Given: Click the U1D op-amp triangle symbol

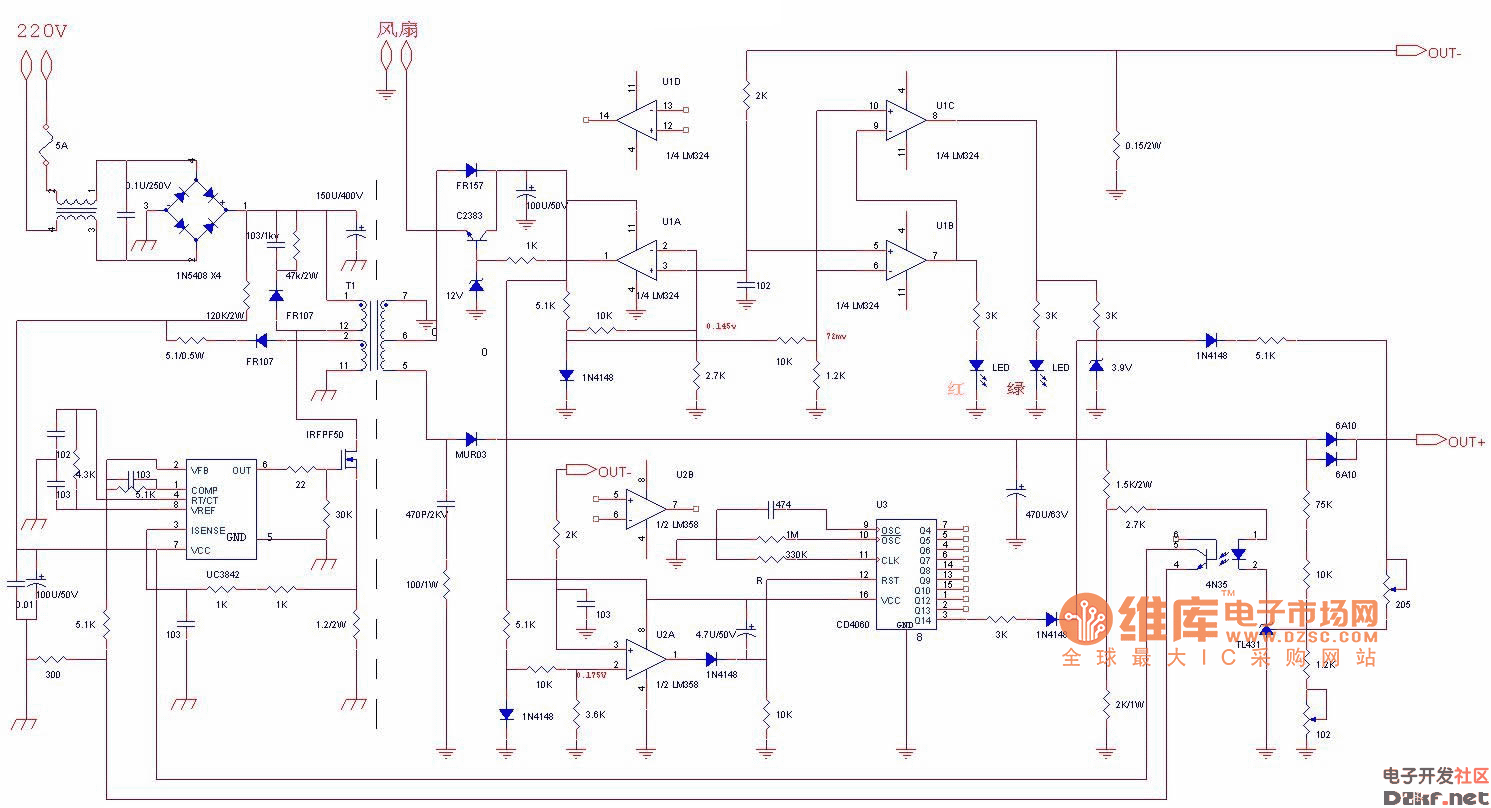Looking at the screenshot, I should [636, 119].
